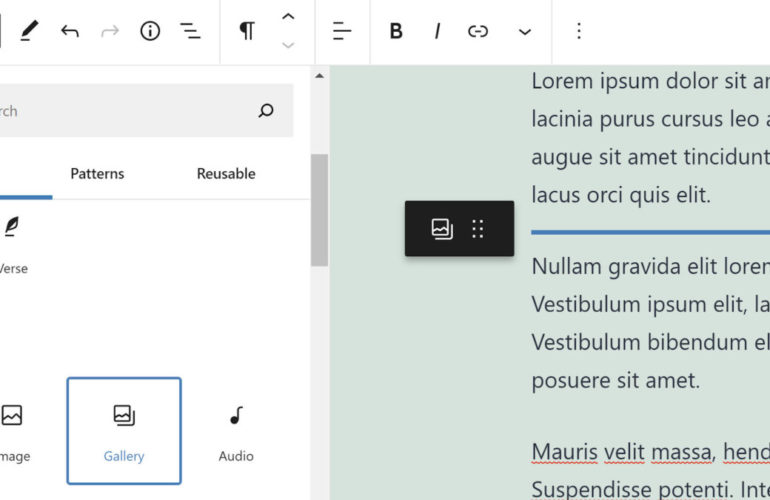Open the text alignment dropdown

point(342,31)
